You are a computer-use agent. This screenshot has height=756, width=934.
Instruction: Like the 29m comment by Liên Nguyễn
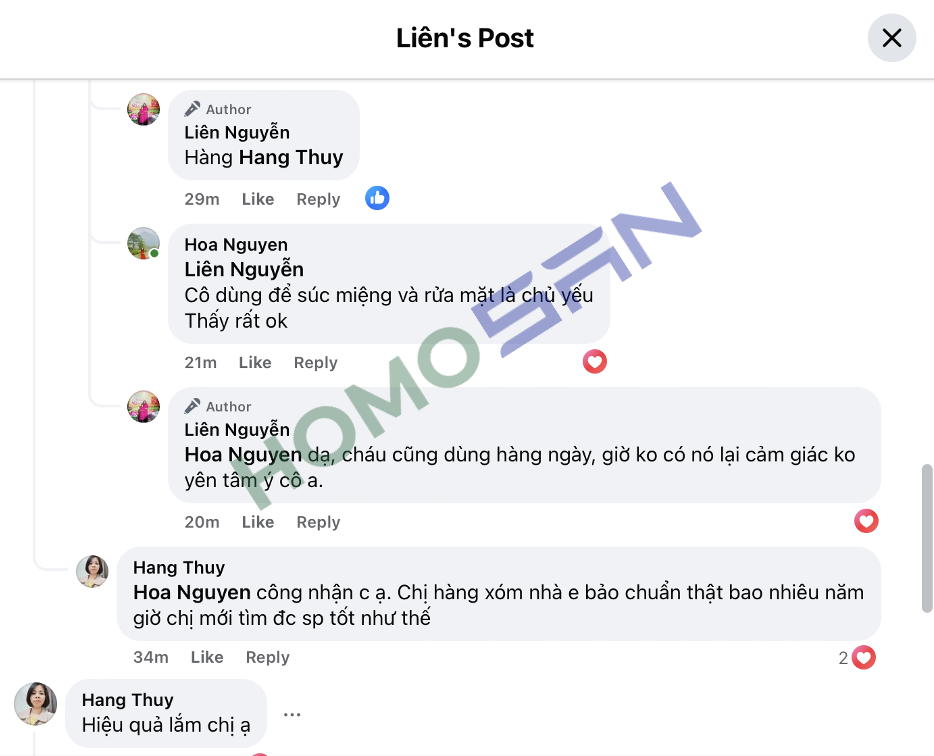258,199
